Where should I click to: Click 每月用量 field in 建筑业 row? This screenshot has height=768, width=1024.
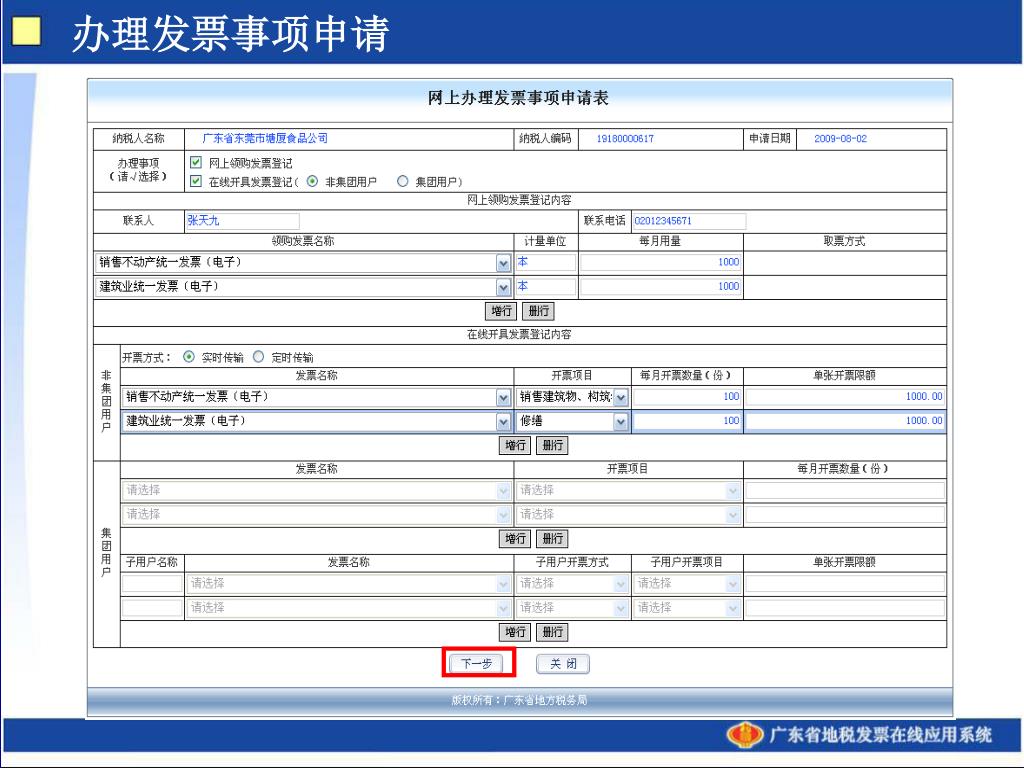pyautogui.click(x=661, y=287)
